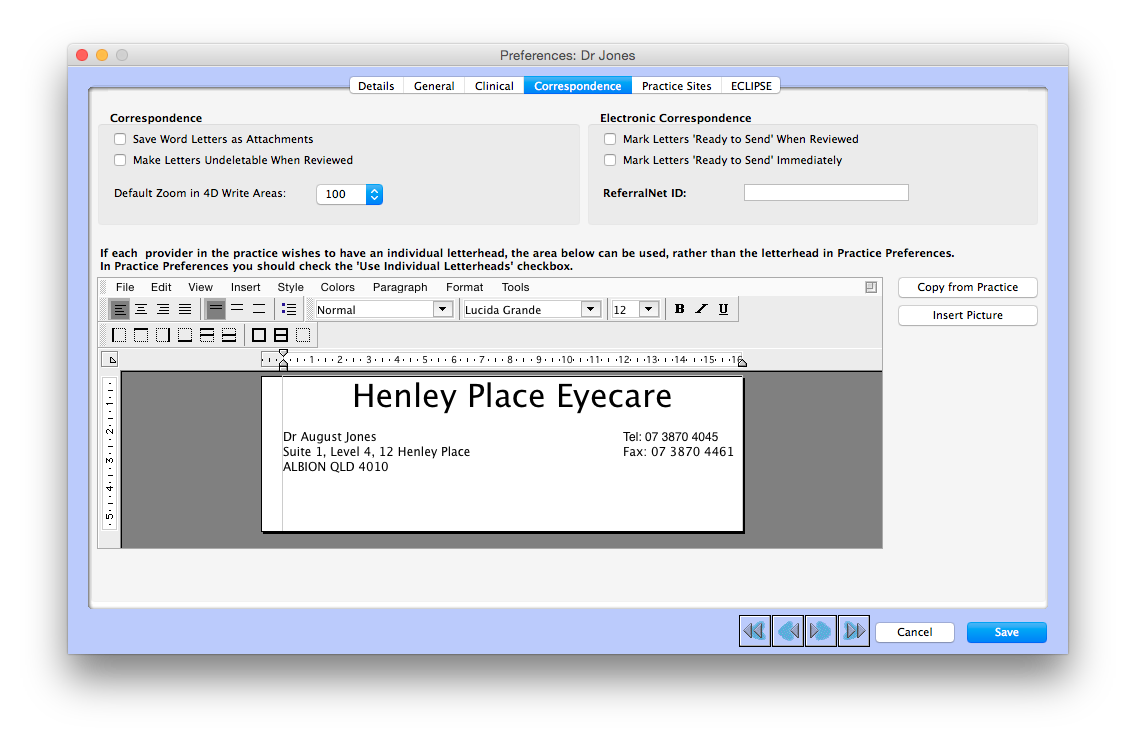Center align text in letterhead editor
The image size is (1136, 746).
(141, 309)
